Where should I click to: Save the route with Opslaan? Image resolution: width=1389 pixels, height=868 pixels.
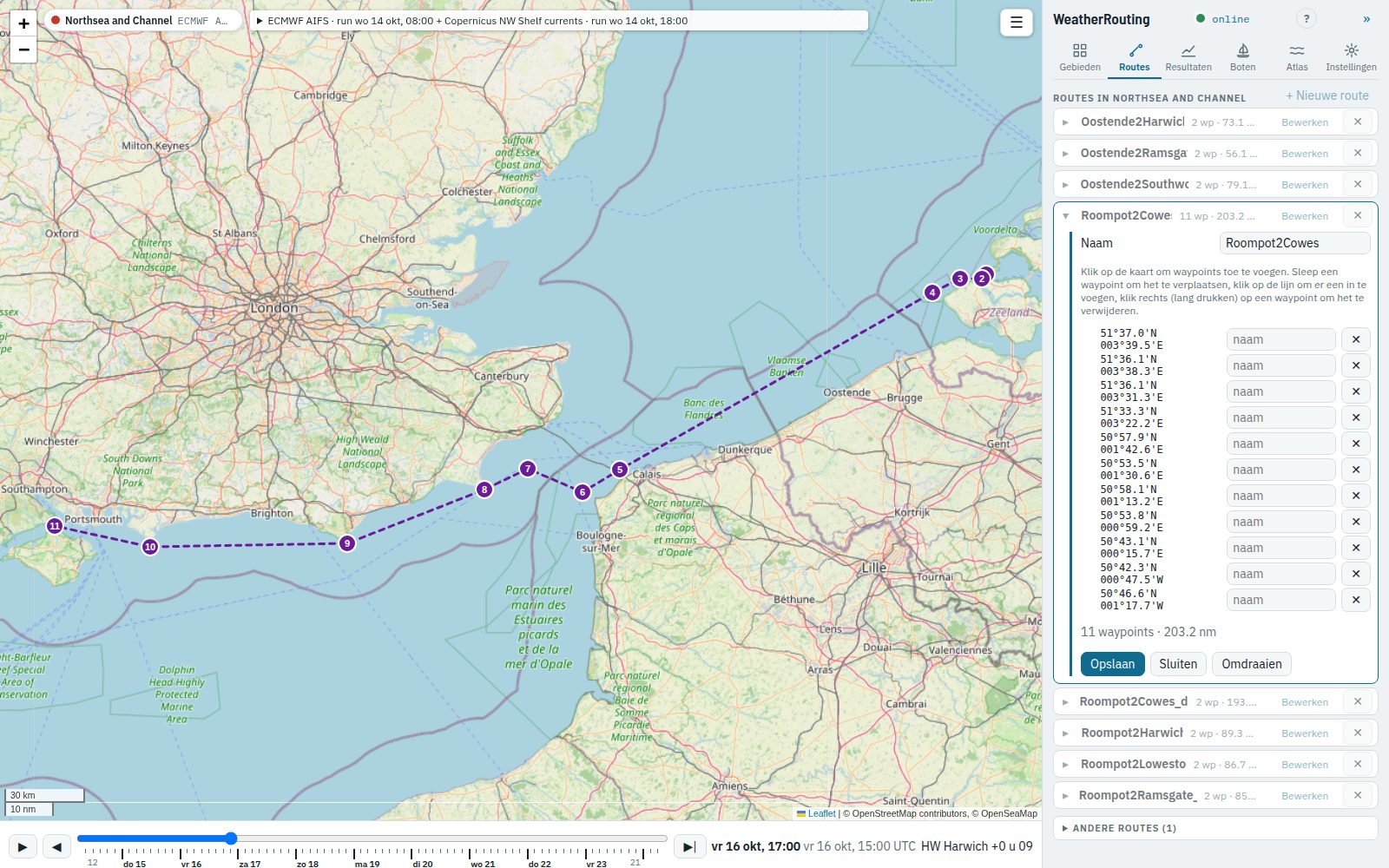click(x=1112, y=664)
